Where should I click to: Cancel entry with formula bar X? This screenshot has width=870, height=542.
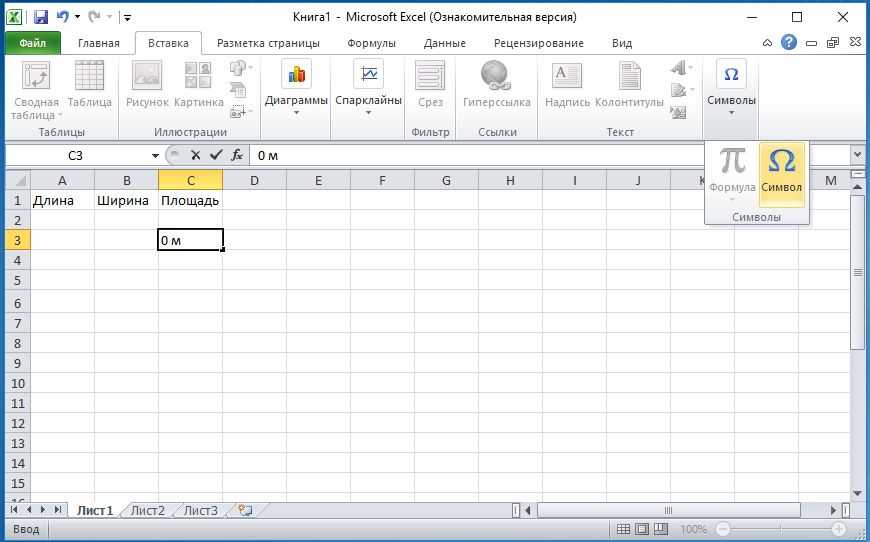pos(195,155)
